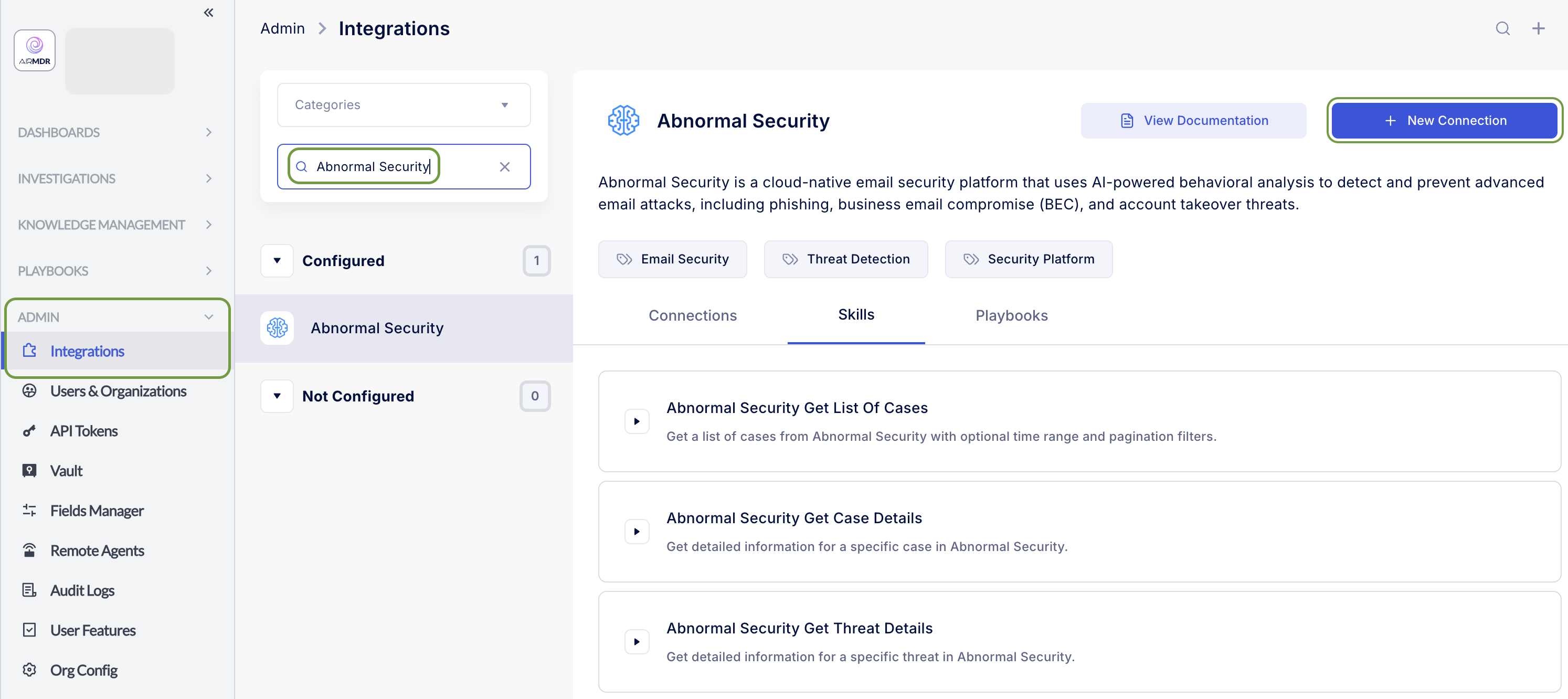The image size is (1568, 699).
Task: Click the plus icon in top bar
Action: [x=1538, y=28]
